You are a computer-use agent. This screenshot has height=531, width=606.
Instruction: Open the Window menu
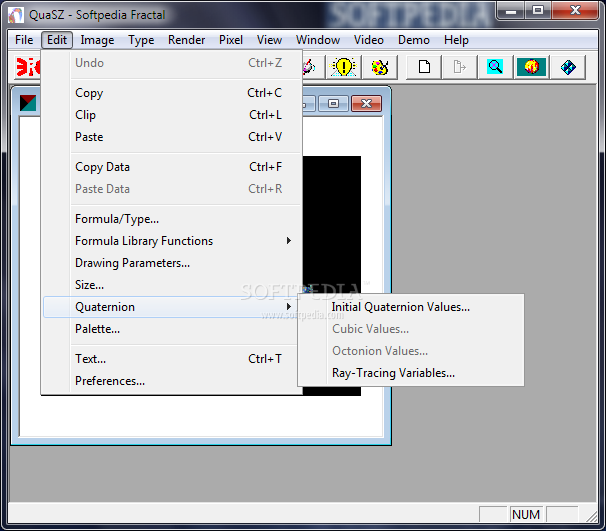[318, 40]
